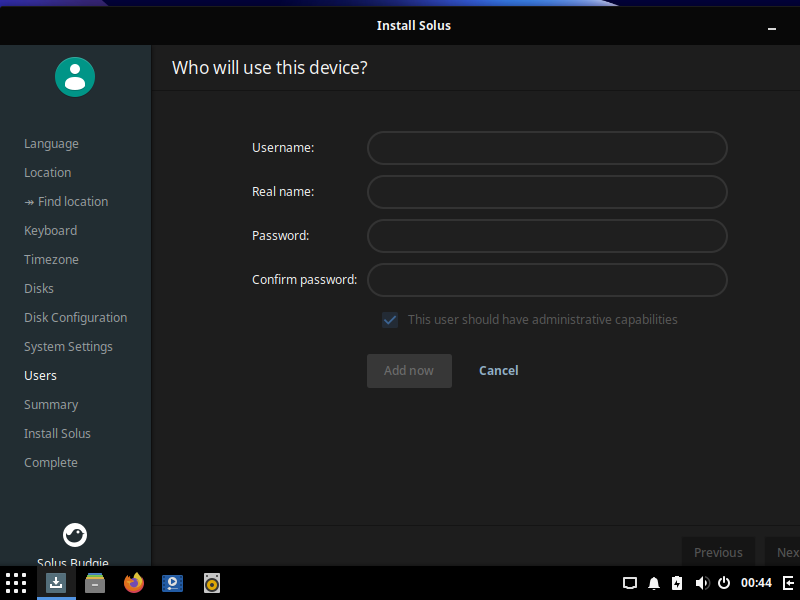Go to the Location step
The width and height of the screenshot is (800, 600).
click(48, 172)
